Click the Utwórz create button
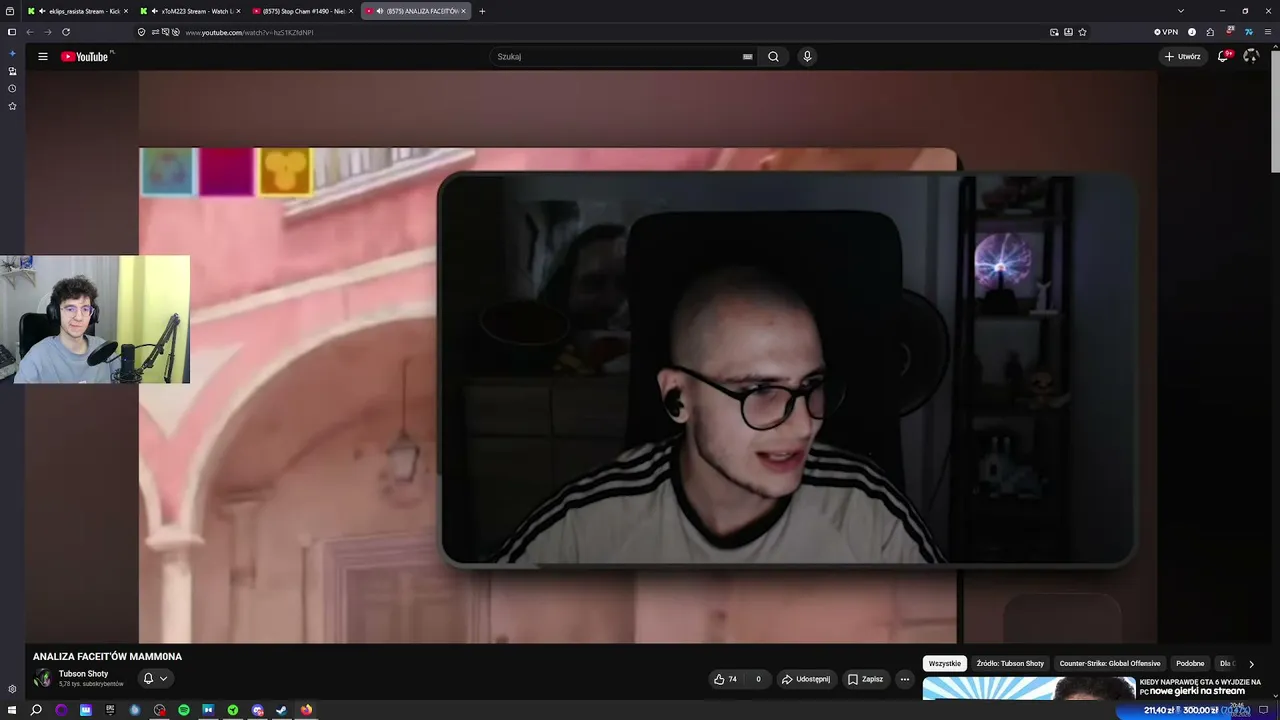 tap(1182, 57)
